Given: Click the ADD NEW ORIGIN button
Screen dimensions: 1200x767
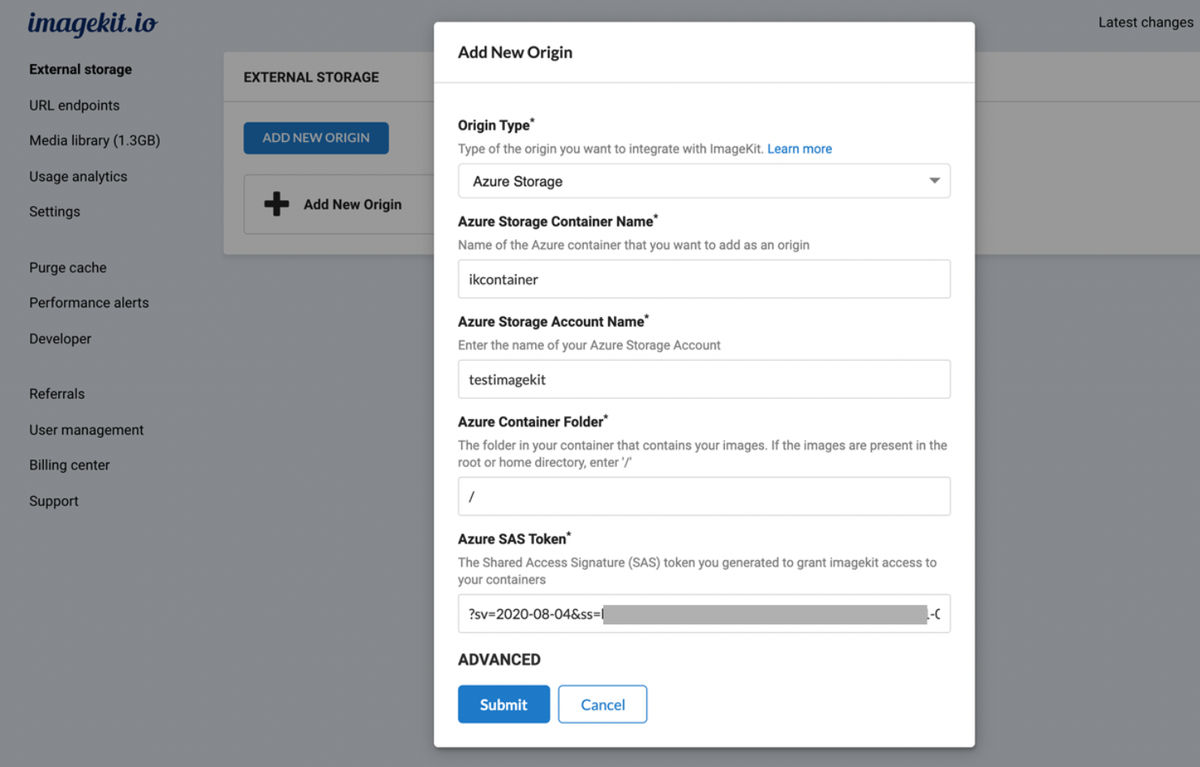Looking at the screenshot, I should pyautogui.click(x=316, y=138).
